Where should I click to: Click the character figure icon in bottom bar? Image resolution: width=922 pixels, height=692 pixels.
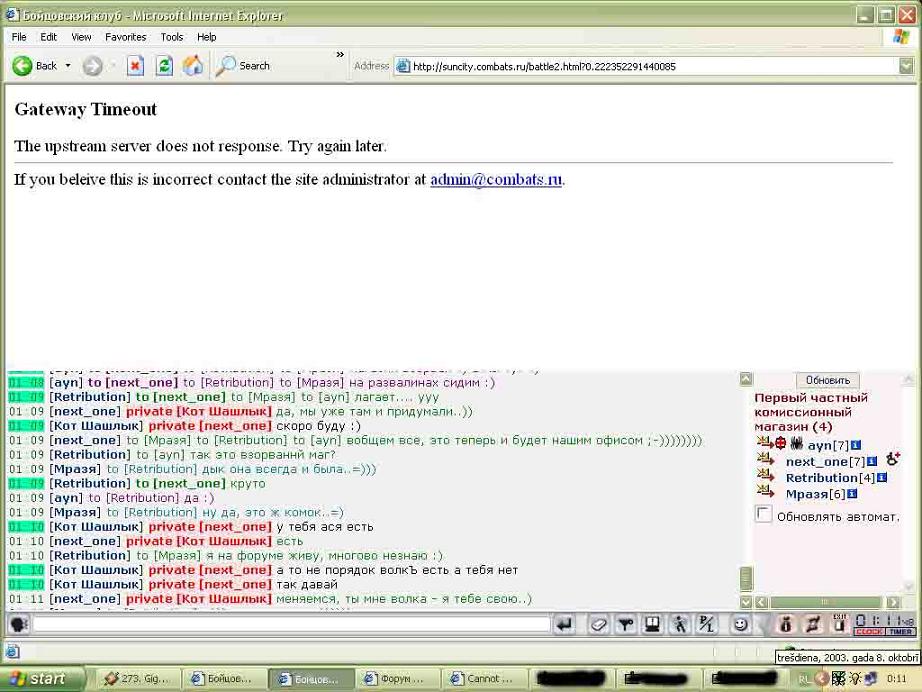click(786, 624)
